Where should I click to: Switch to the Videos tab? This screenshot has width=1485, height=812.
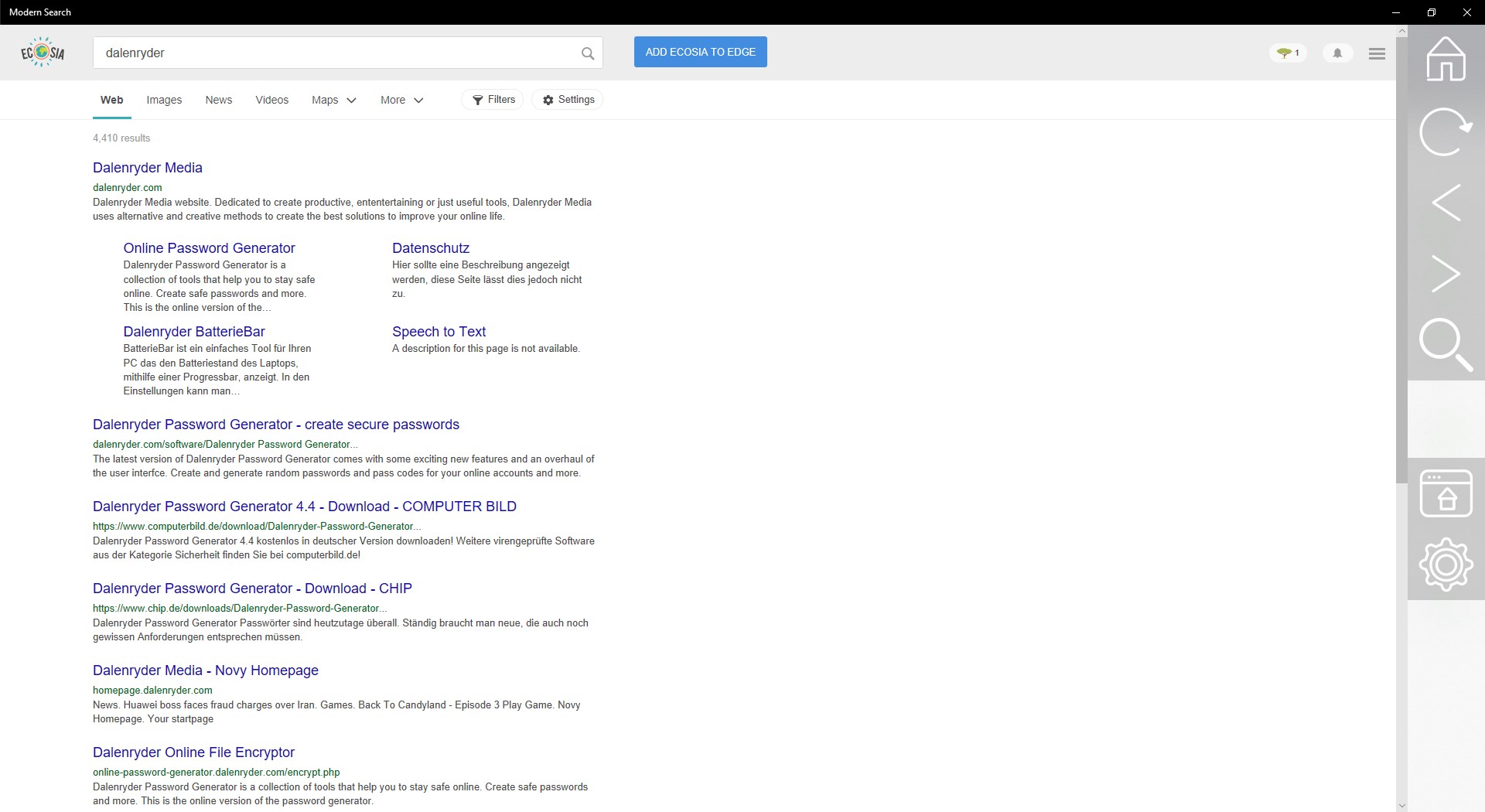point(272,100)
